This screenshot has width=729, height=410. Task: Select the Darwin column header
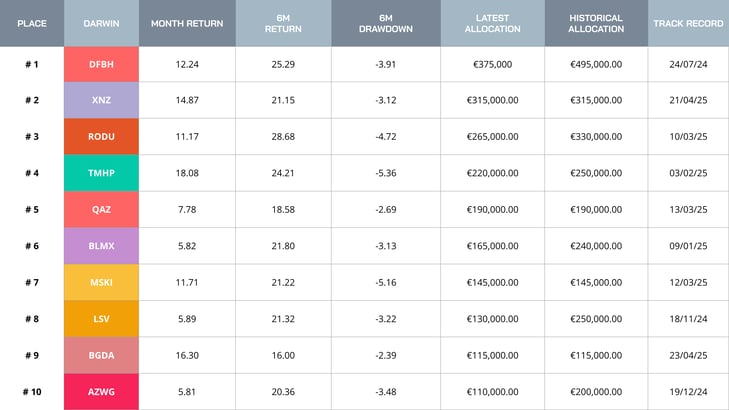click(101, 23)
